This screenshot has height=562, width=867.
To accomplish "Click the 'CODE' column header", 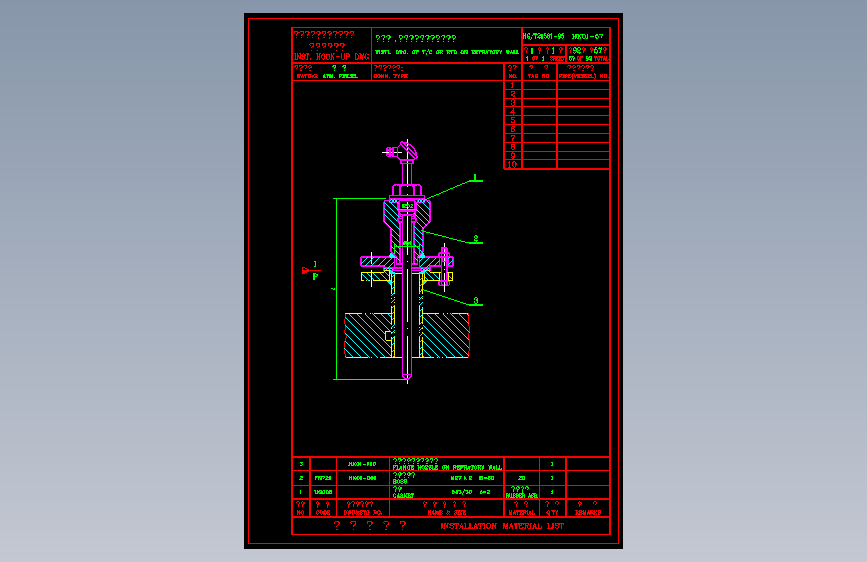I will pyautogui.click(x=323, y=513).
